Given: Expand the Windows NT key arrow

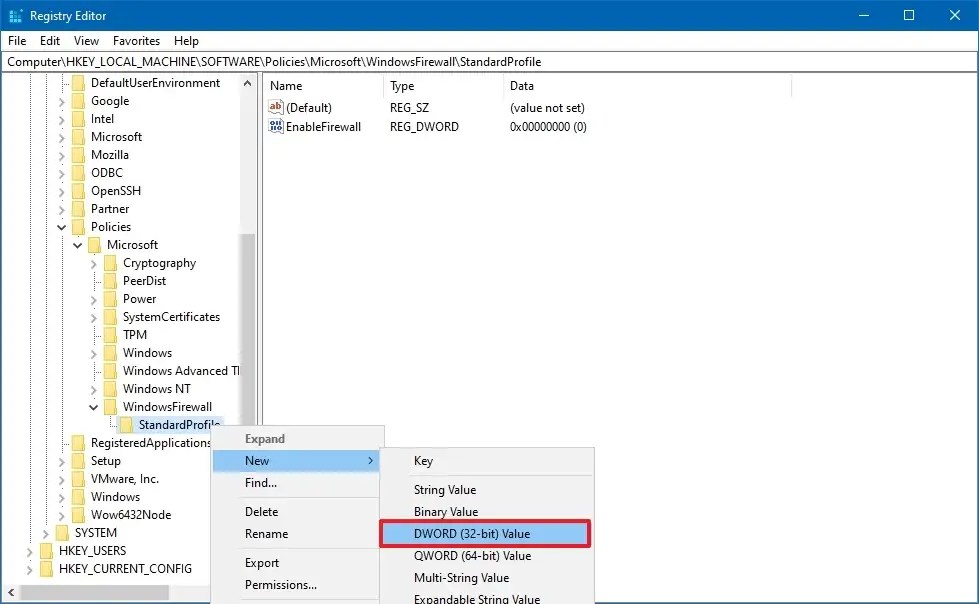Looking at the screenshot, I should (93, 388).
